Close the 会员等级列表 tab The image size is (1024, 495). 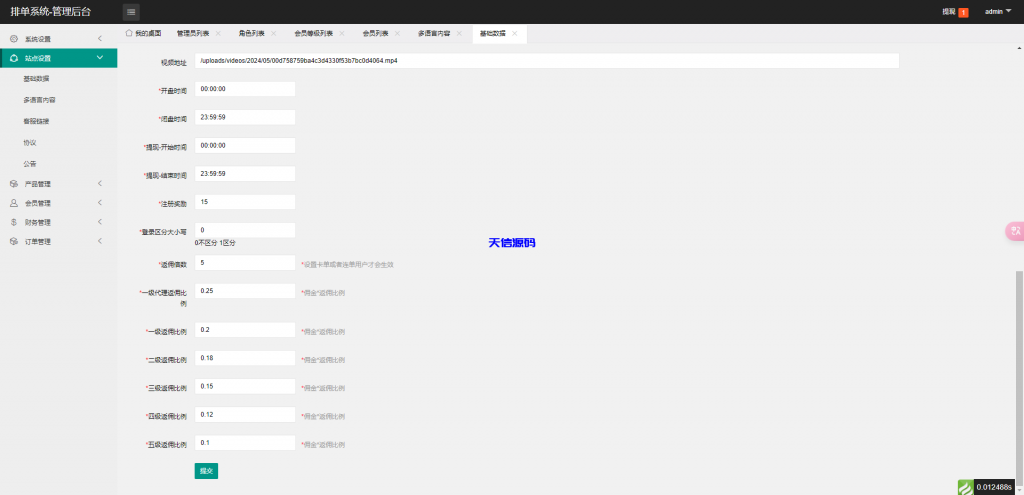click(x=342, y=33)
